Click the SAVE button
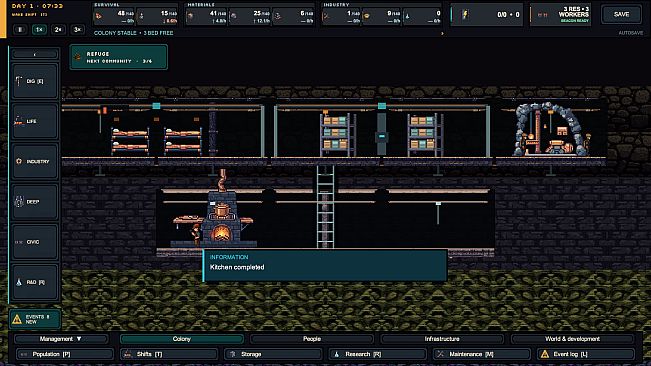Image resolution: width=651 pixels, height=366 pixels. 621,15
